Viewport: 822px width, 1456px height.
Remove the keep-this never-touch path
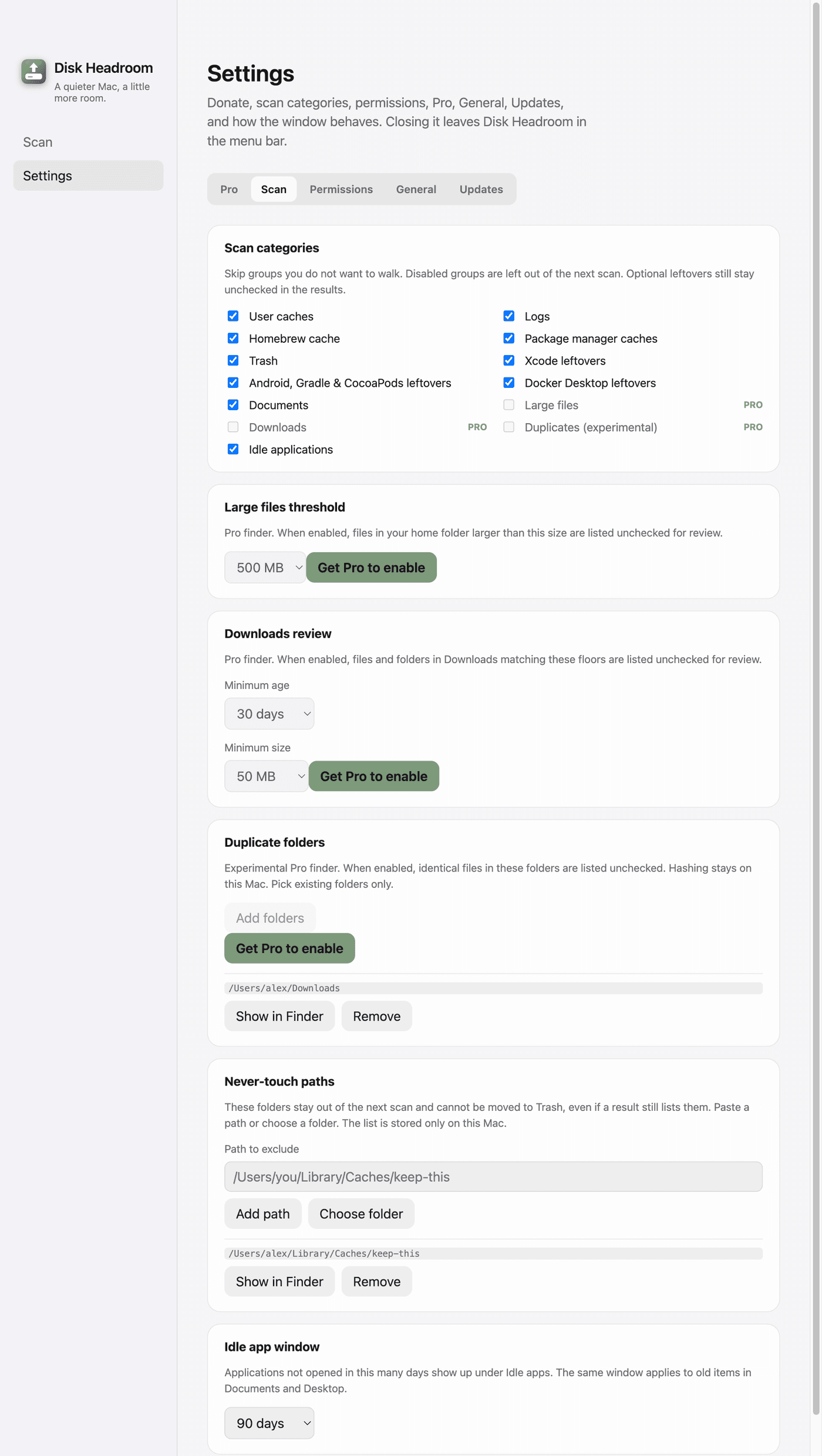[377, 1282]
